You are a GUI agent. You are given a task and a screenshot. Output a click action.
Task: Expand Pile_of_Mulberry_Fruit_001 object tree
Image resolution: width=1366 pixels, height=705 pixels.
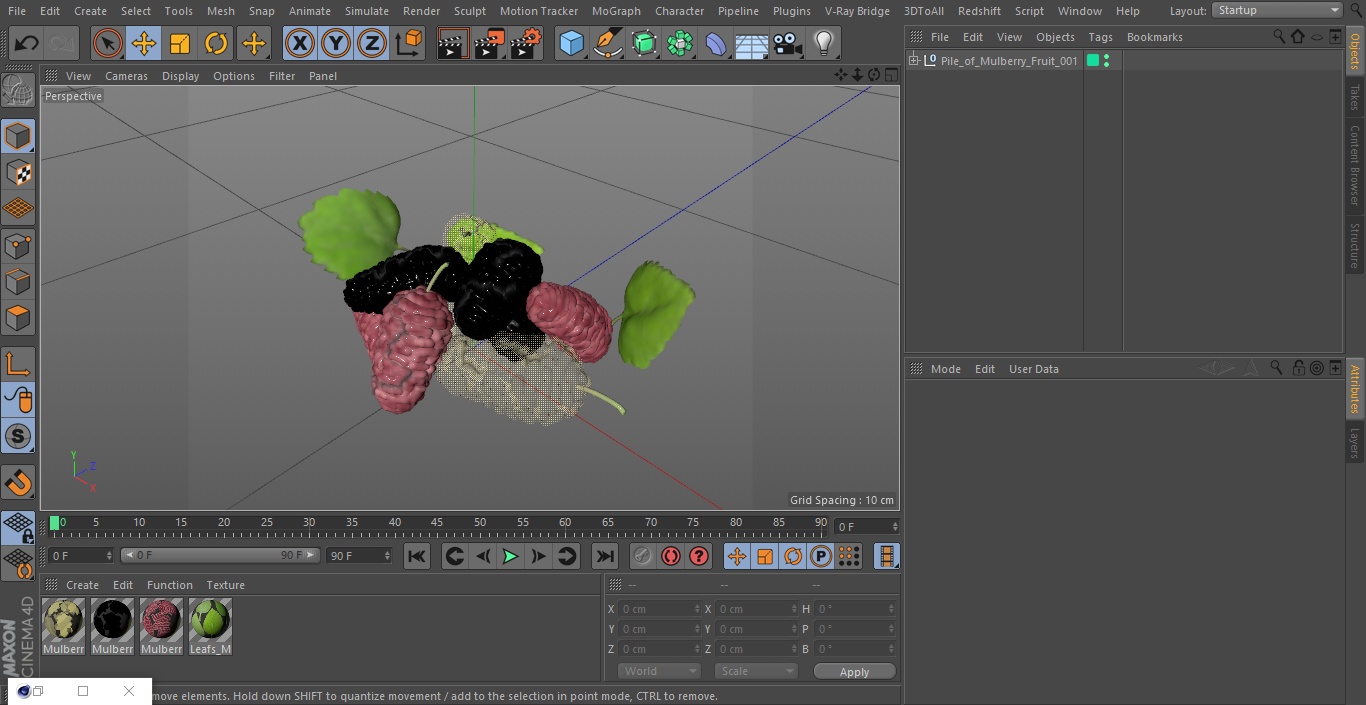pyautogui.click(x=913, y=61)
